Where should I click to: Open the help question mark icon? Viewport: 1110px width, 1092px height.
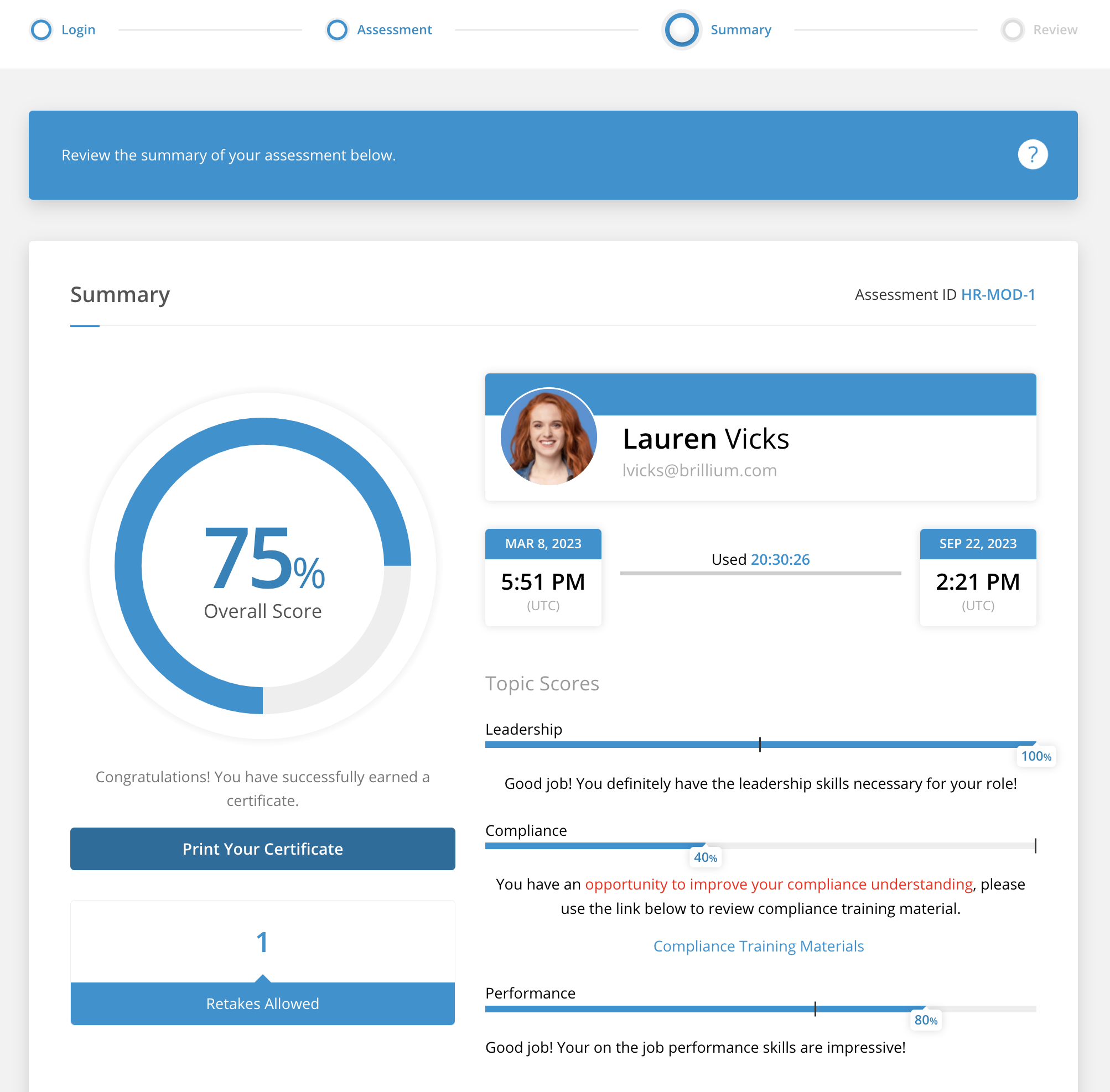point(1032,155)
